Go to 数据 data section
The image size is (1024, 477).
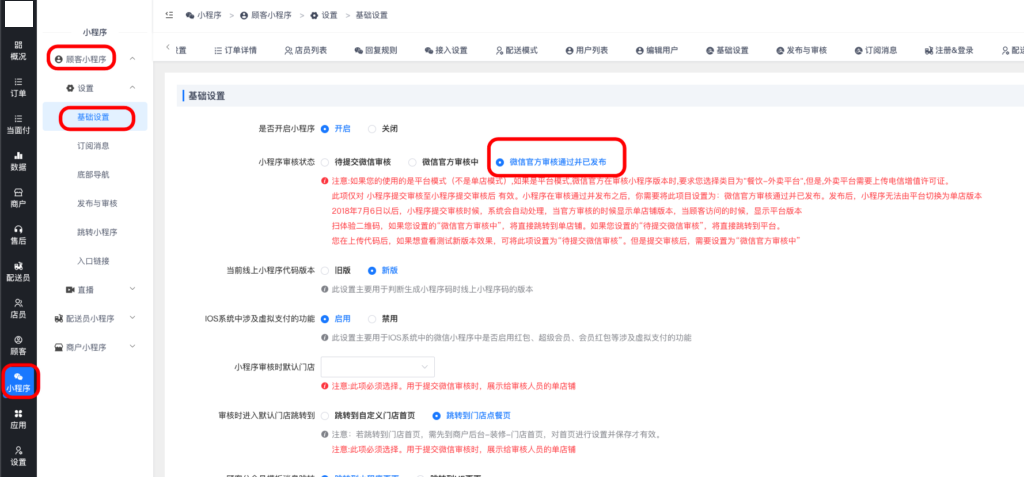18,161
